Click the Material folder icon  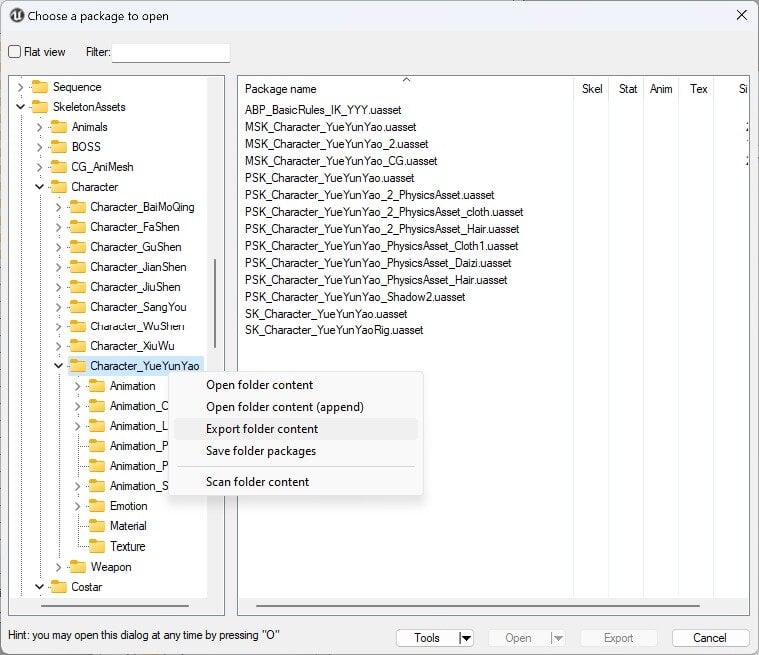[x=97, y=526]
